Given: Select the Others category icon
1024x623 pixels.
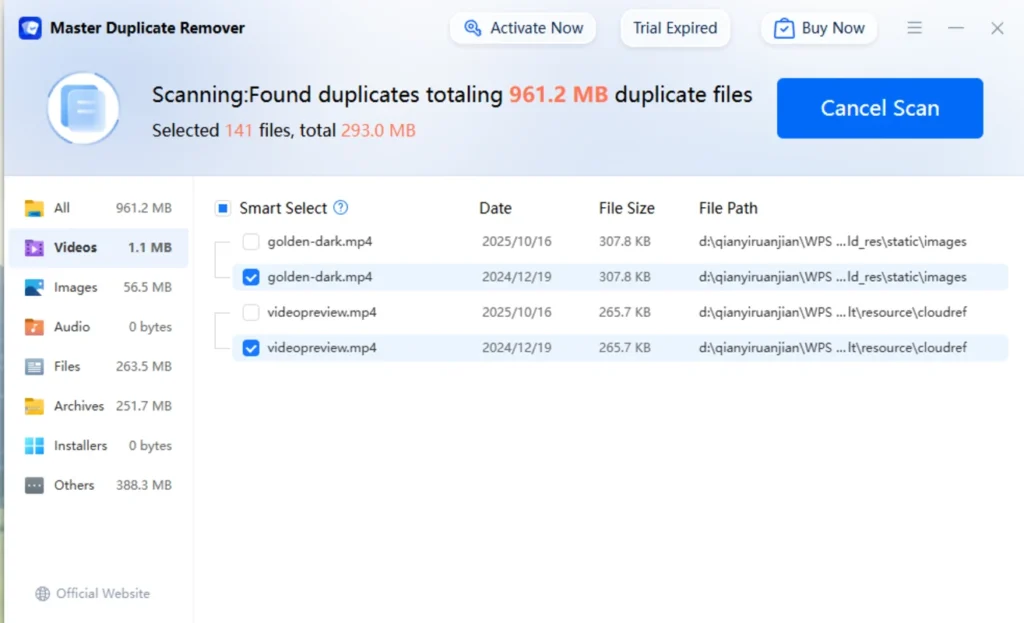Looking at the screenshot, I should [34, 485].
